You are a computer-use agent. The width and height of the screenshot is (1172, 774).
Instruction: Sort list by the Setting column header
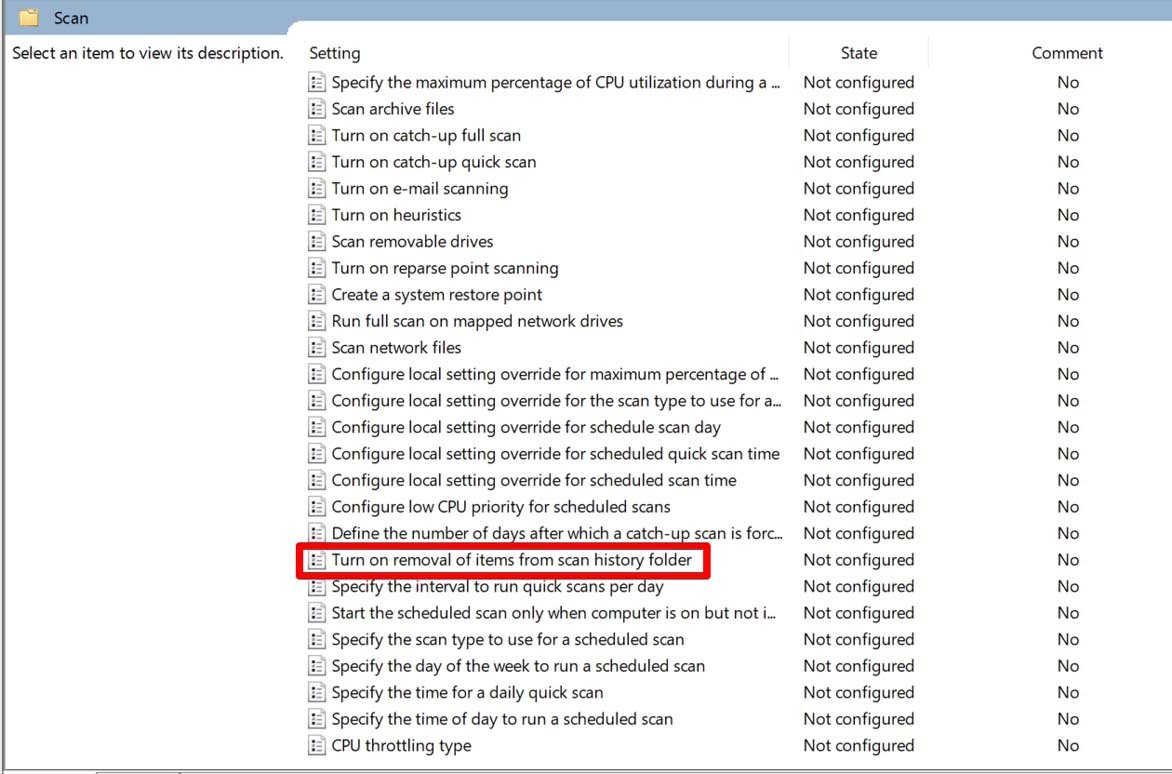(x=335, y=53)
